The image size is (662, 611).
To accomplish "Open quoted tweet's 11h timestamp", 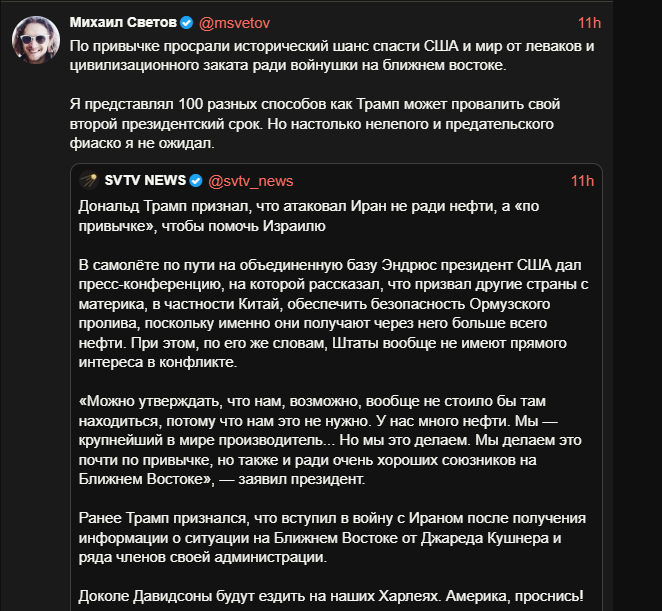I will (582, 181).
